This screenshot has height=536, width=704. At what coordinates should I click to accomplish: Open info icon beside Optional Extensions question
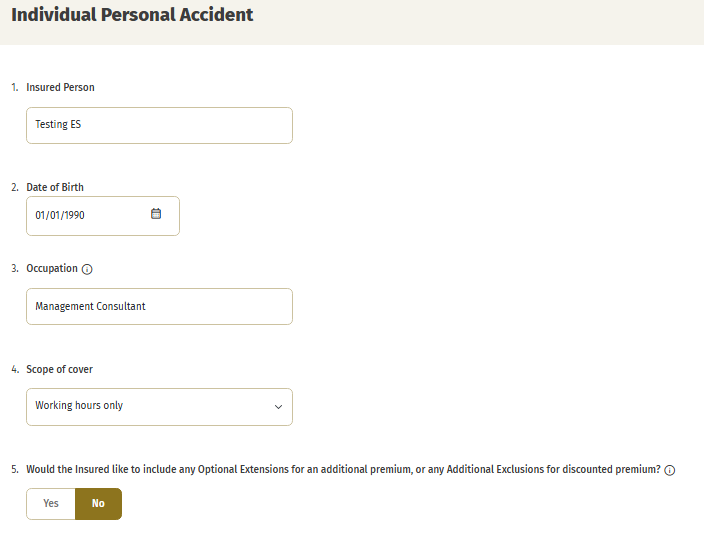pyautogui.click(x=669, y=470)
